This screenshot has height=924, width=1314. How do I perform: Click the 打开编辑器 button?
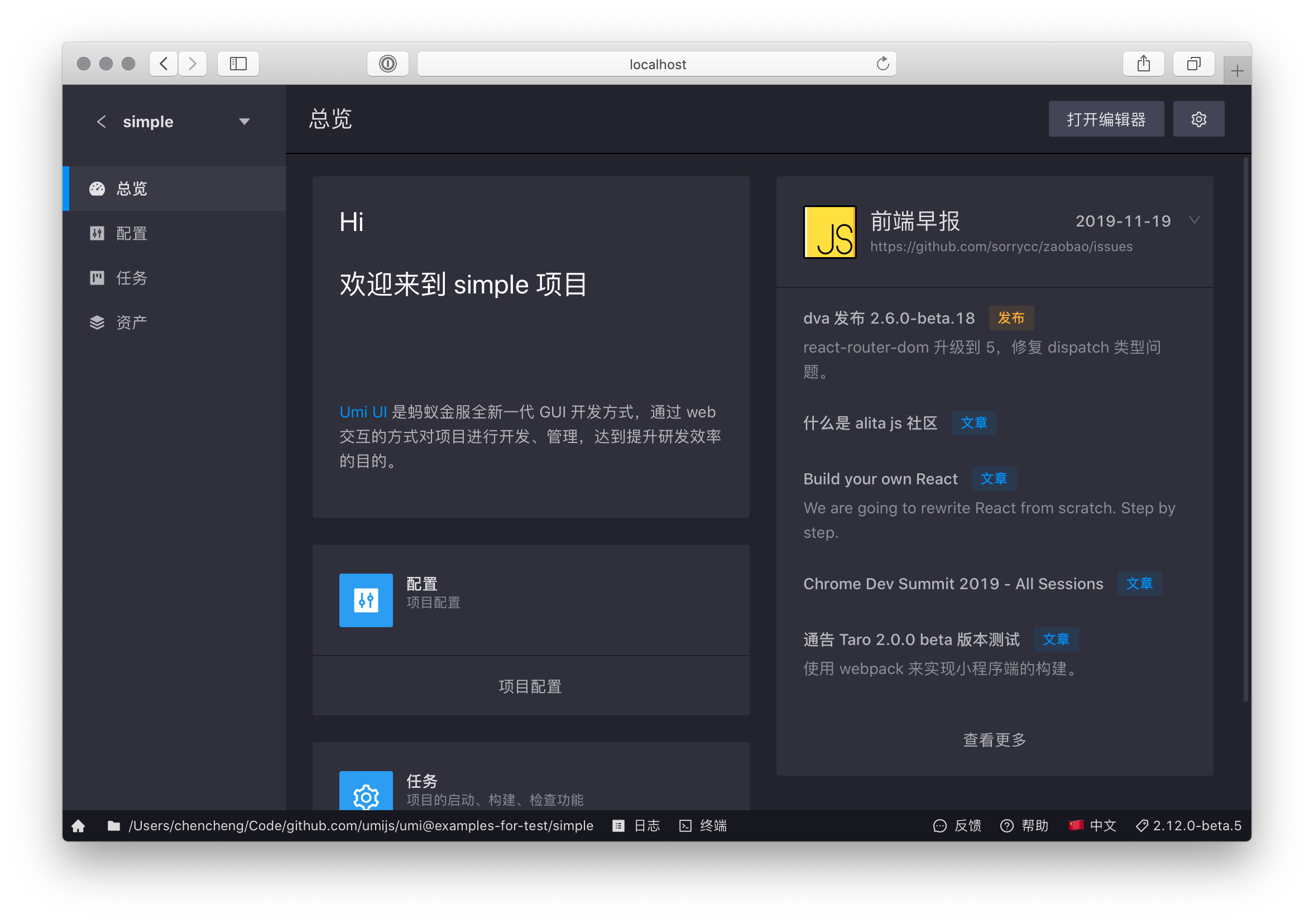[1106, 119]
